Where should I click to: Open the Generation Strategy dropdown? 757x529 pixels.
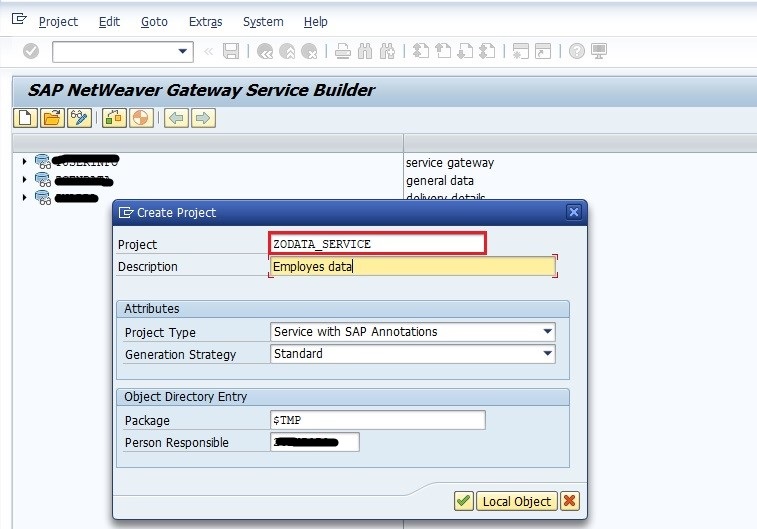[x=547, y=353]
